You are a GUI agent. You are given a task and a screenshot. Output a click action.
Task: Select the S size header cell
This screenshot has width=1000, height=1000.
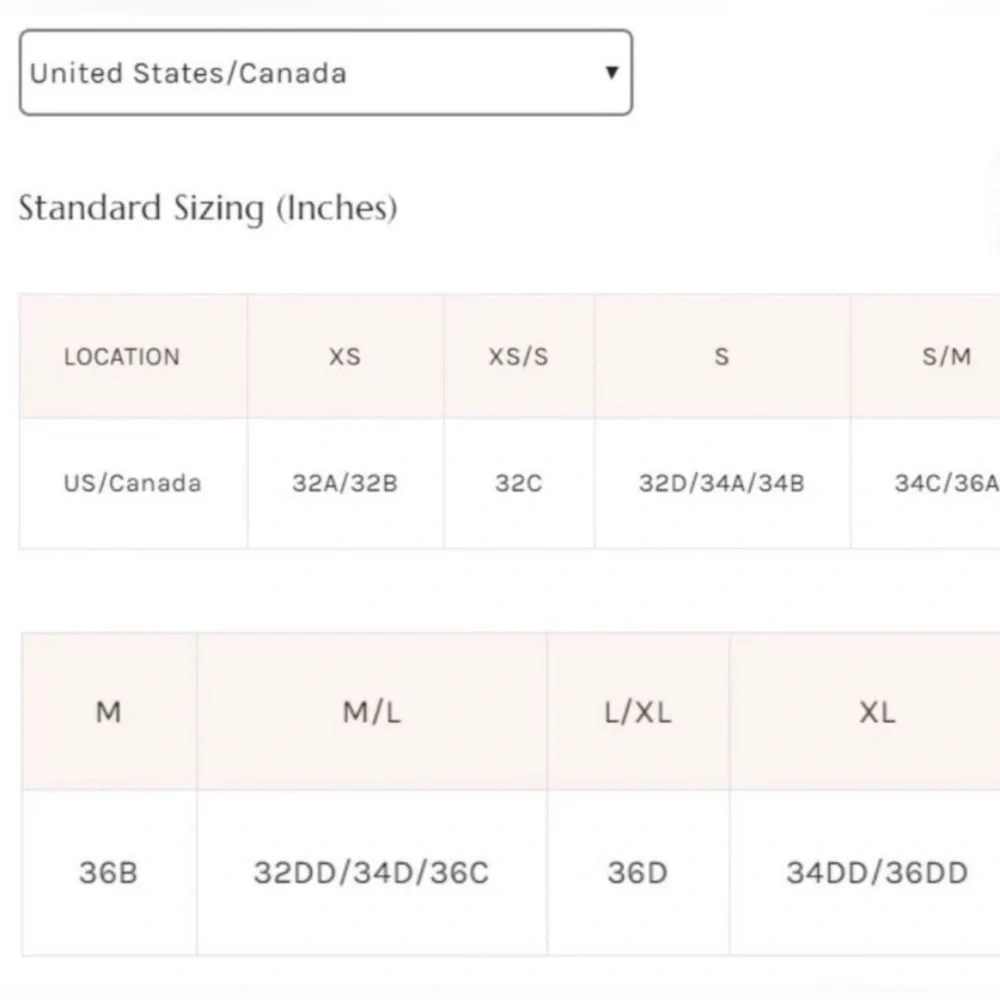pyautogui.click(x=723, y=357)
